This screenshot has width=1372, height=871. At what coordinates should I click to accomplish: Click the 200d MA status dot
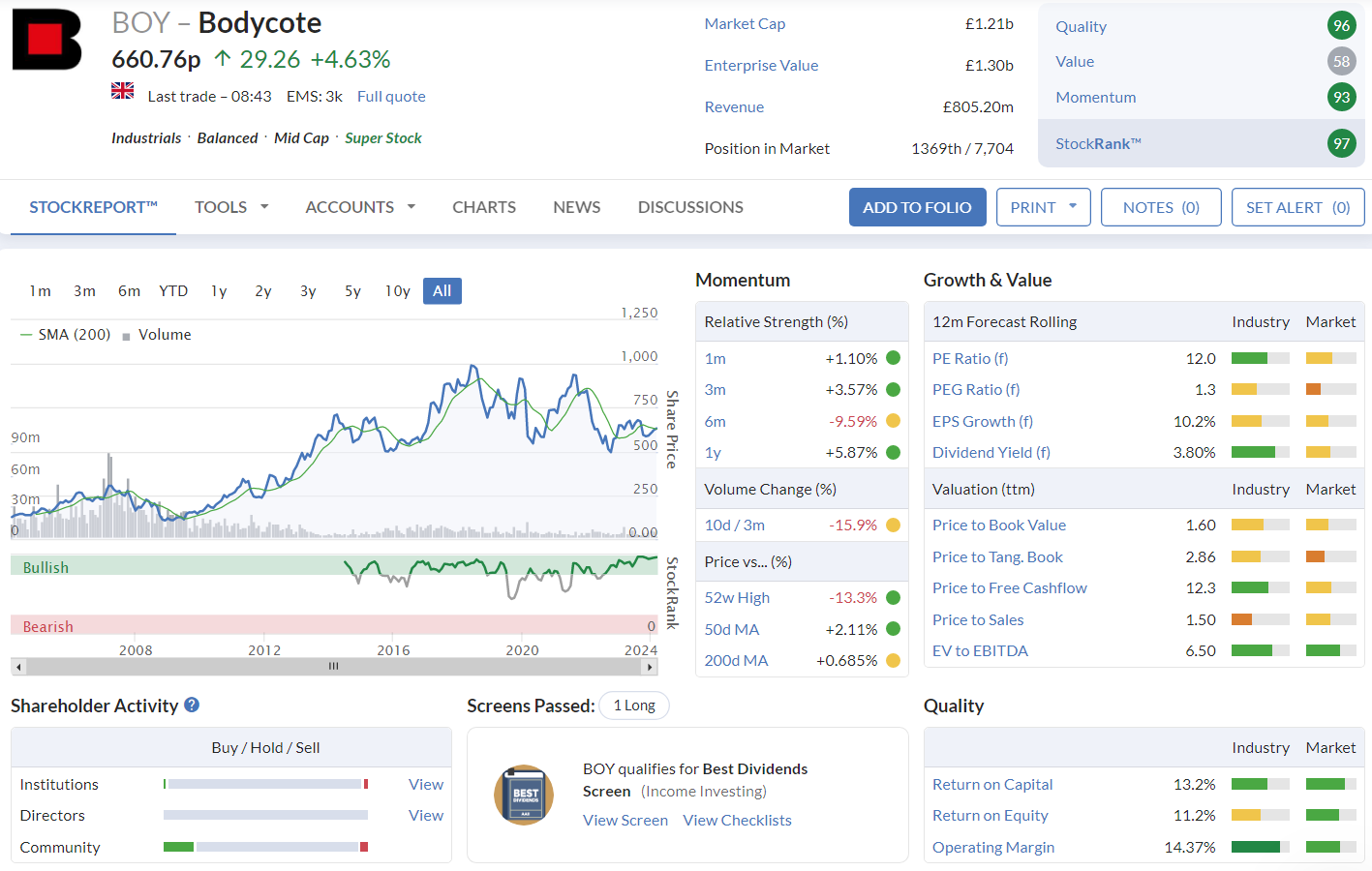(893, 660)
